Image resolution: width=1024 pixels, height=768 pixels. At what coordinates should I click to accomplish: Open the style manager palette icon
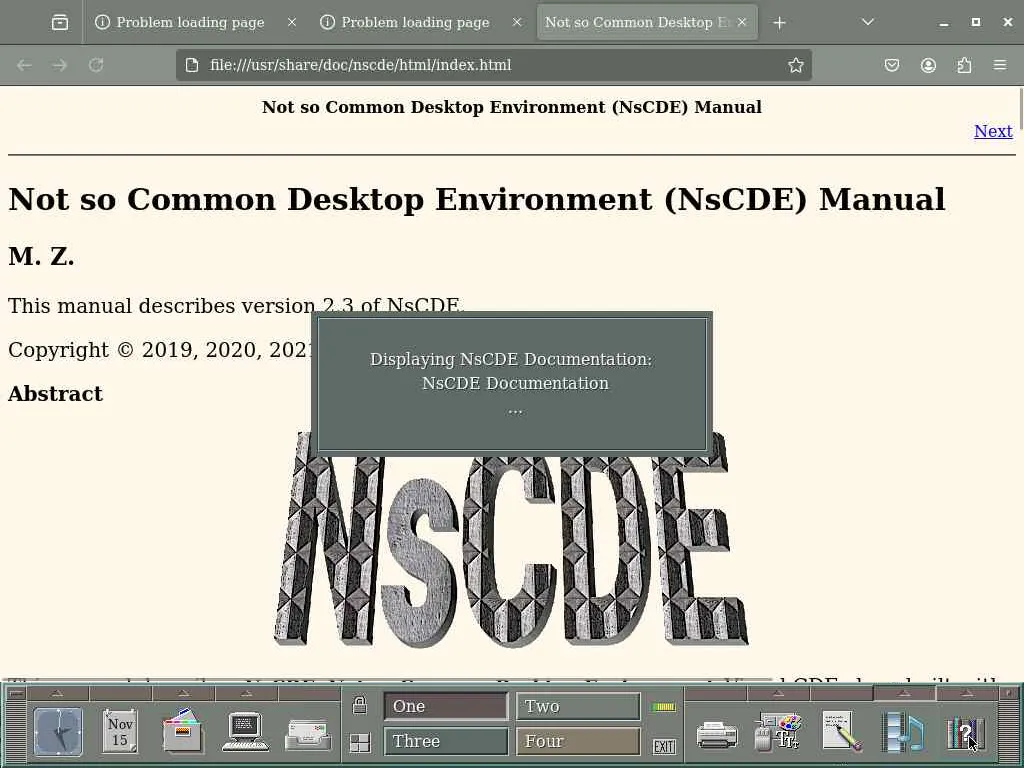click(x=778, y=731)
